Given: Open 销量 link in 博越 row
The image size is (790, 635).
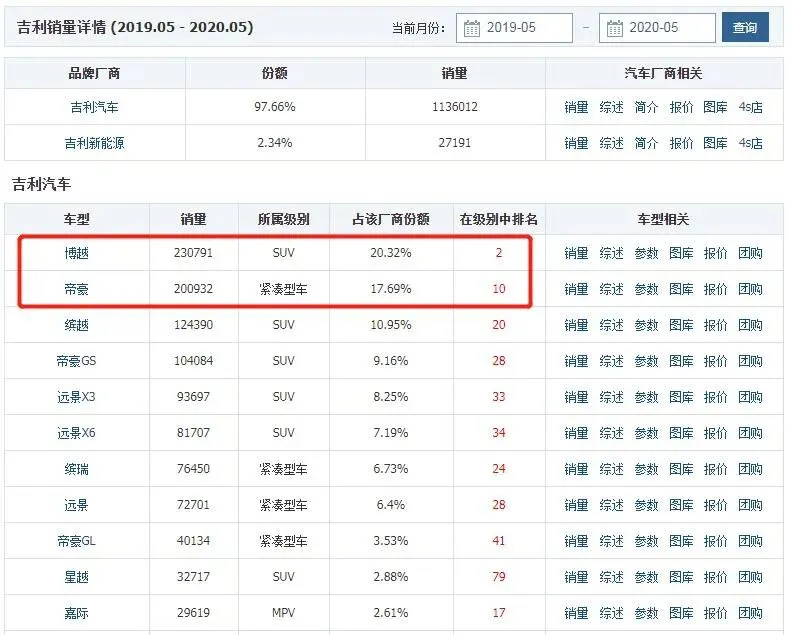Looking at the screenshot, I should [576, 253].
